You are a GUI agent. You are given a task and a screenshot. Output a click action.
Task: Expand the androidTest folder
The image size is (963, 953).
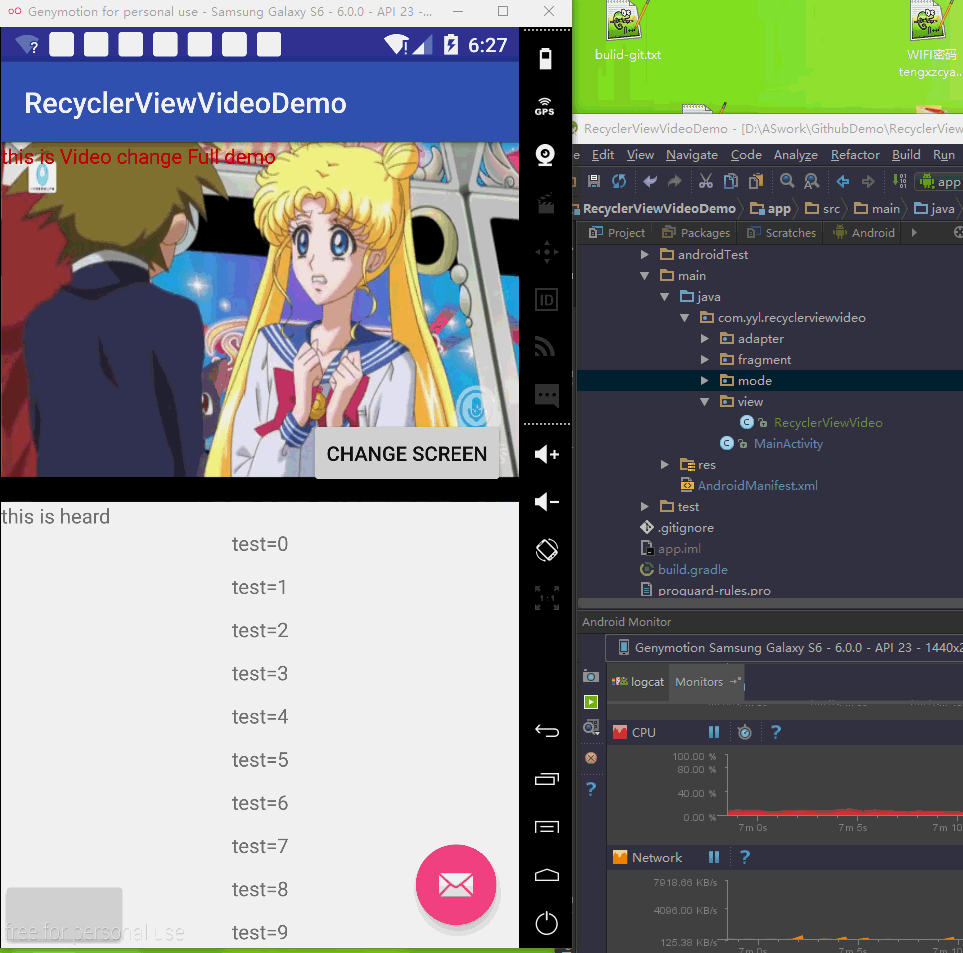(x=644, y=254)
